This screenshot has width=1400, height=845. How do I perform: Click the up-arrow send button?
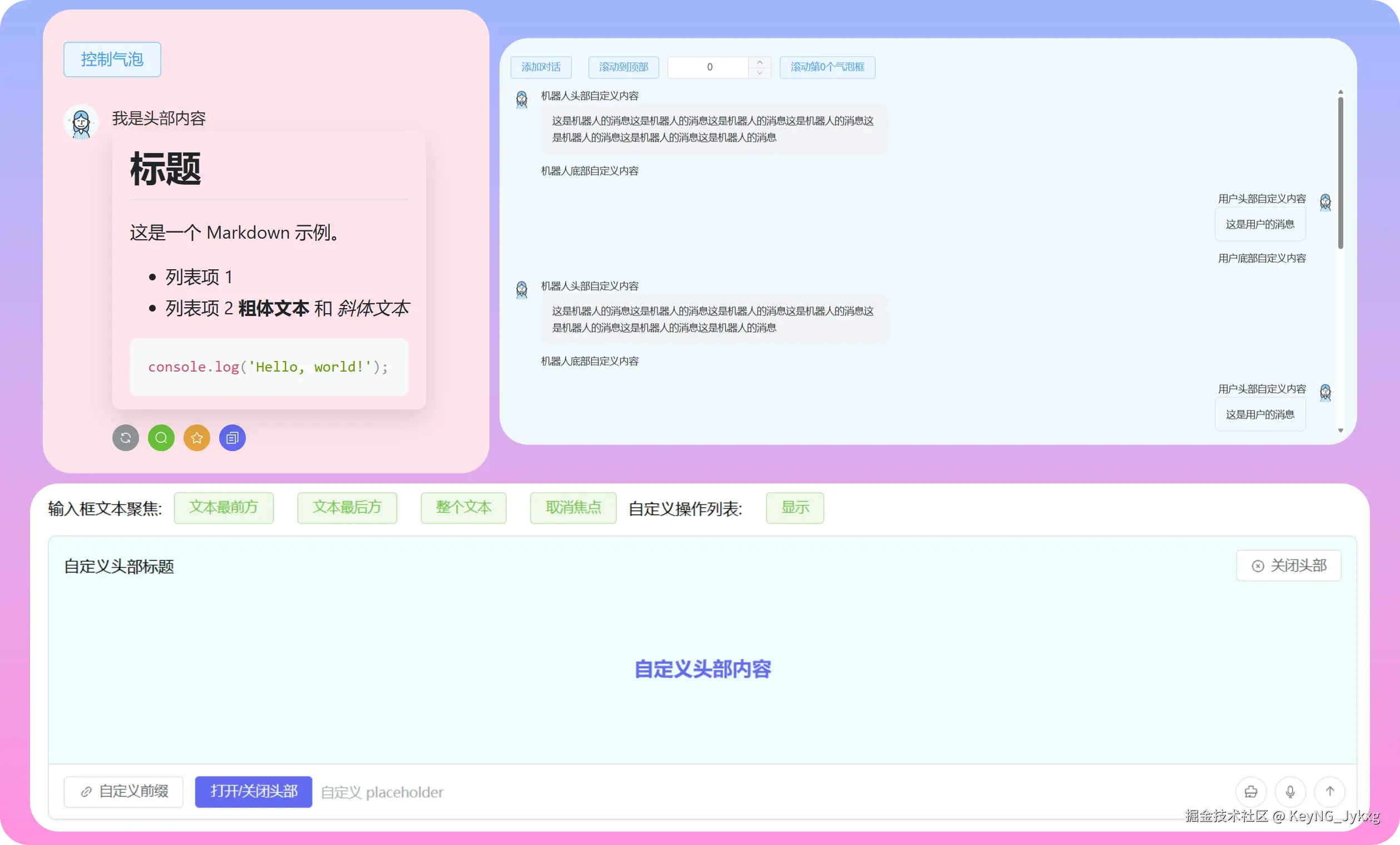coord(1329,791)
